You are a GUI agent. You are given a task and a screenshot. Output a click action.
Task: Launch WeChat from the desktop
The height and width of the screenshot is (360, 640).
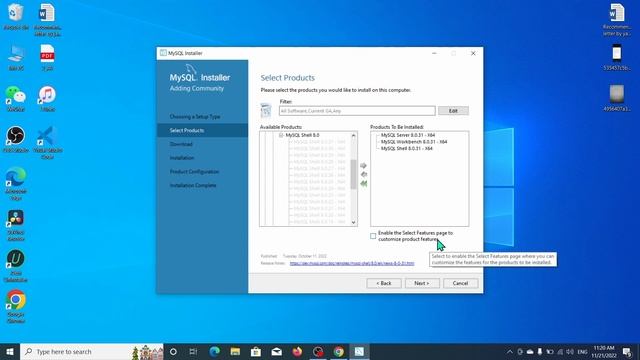[16, 98]
